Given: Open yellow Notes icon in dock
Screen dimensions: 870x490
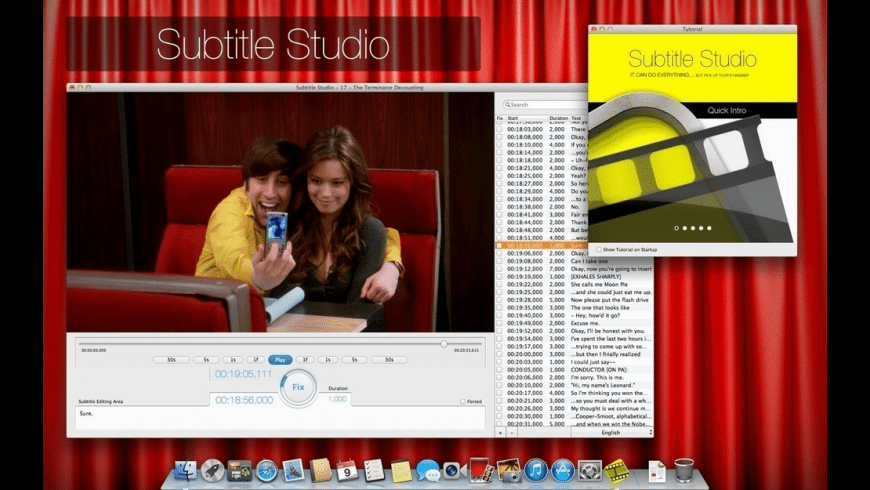Looking at the screenshot, I should point(401,471).
